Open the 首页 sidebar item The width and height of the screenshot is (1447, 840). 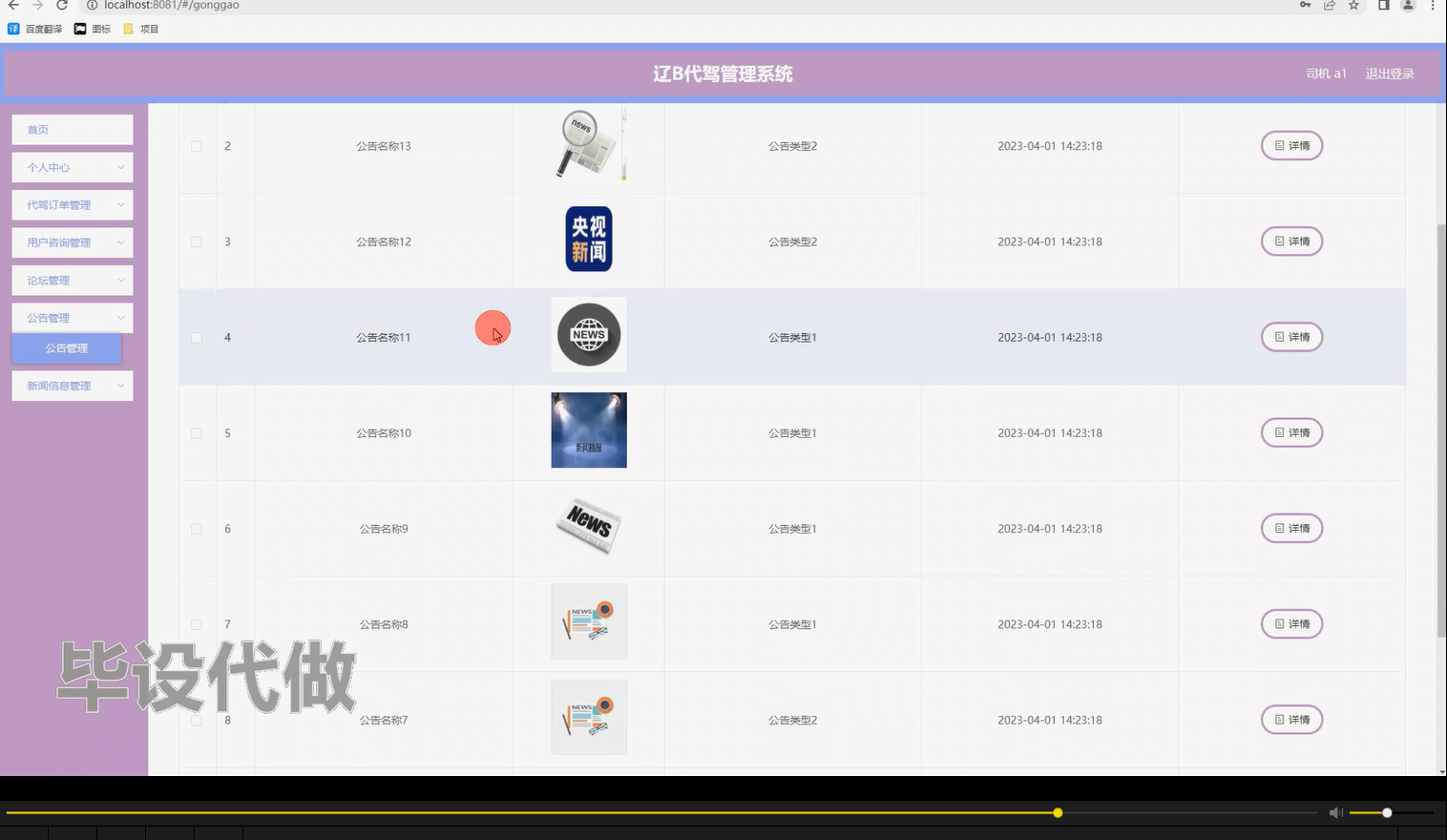coord(72,129)
